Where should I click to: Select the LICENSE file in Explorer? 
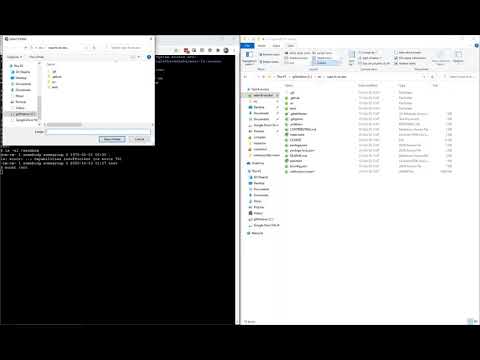pos(295,140)
